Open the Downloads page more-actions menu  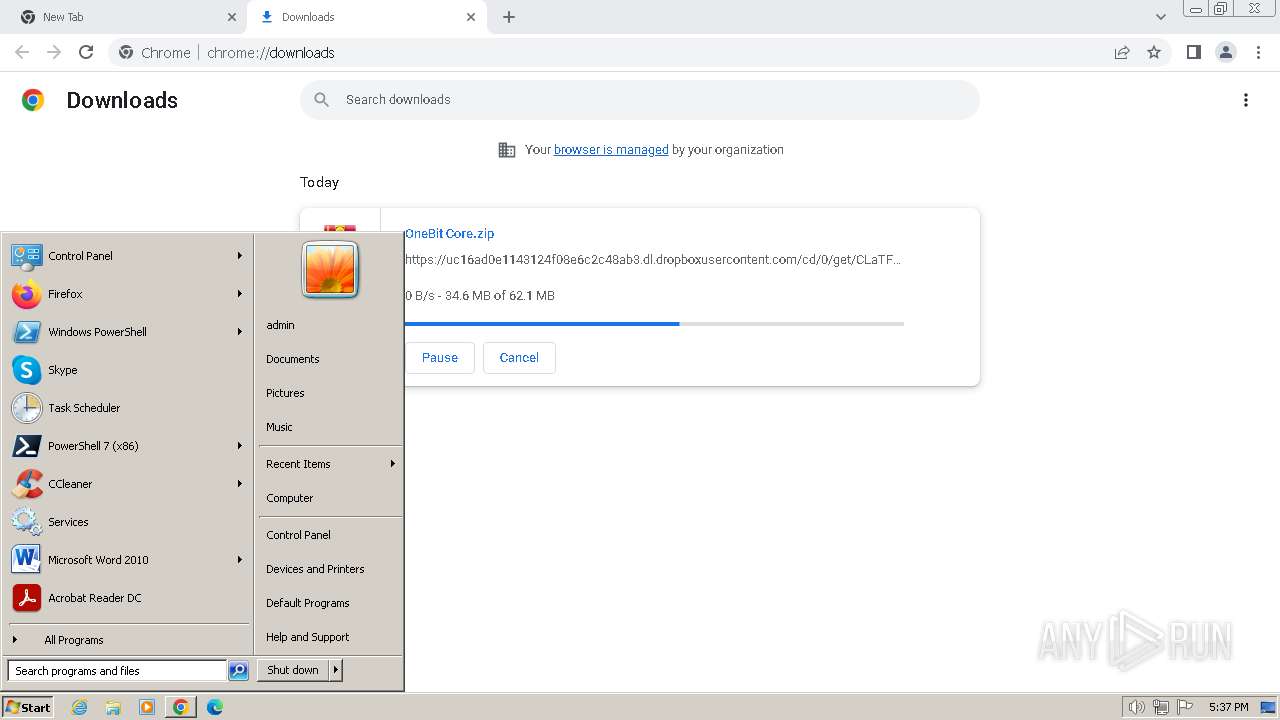1246,100
